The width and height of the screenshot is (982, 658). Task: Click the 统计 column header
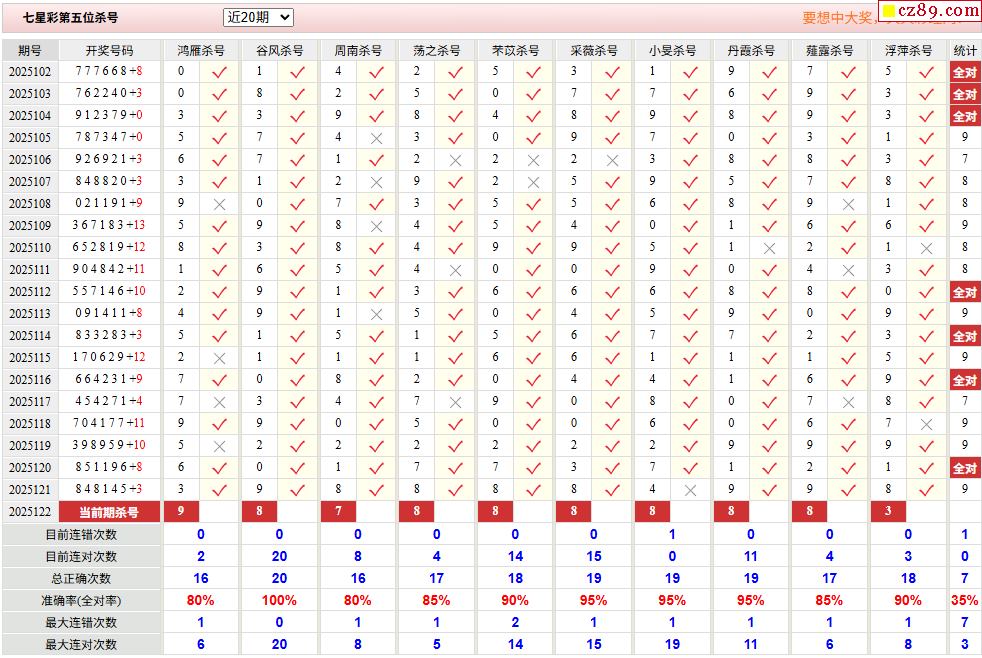coord(965,51)
